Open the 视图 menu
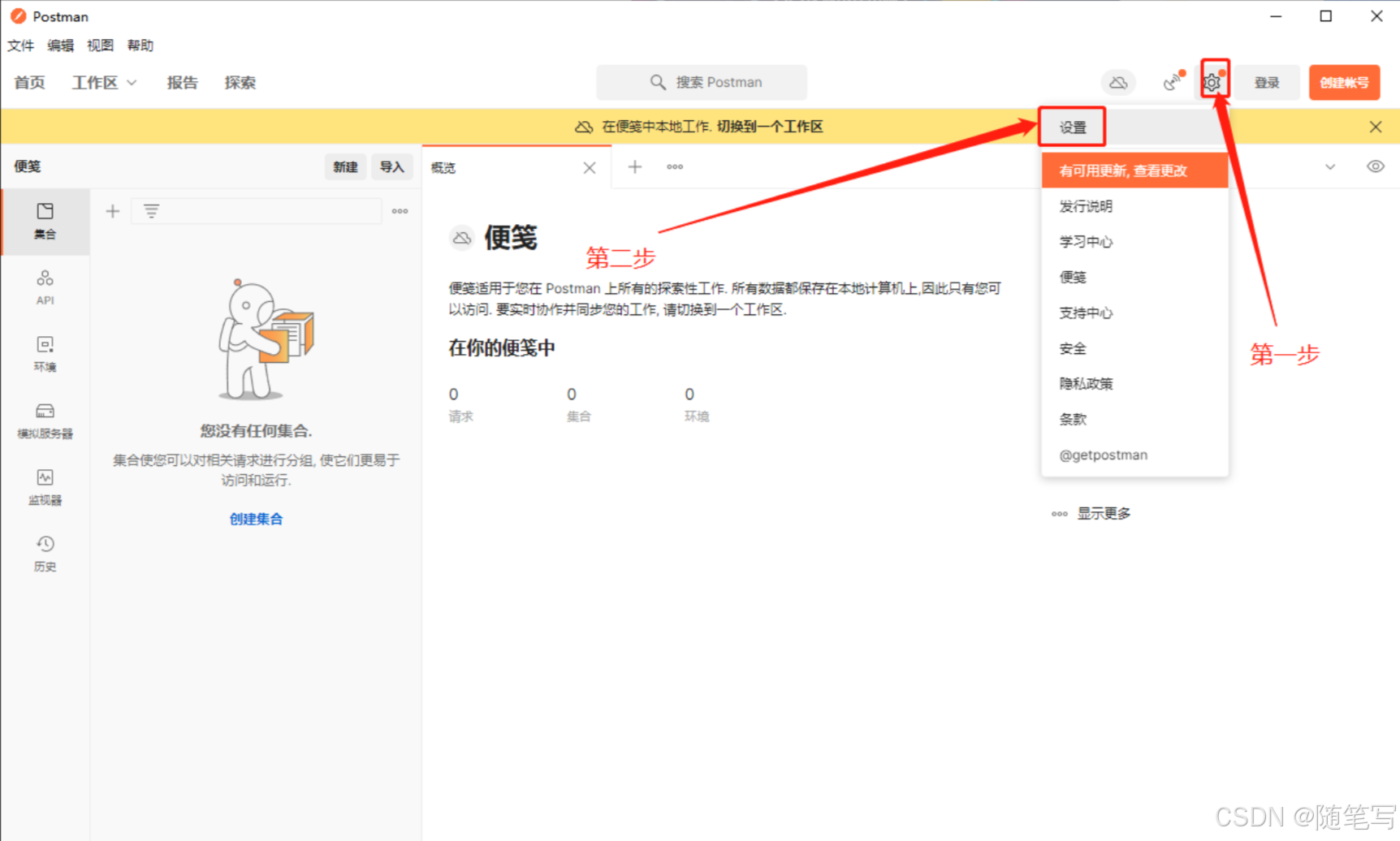Image resolution: width=1400 pixels, height=841 pixels. coord(100,45)
